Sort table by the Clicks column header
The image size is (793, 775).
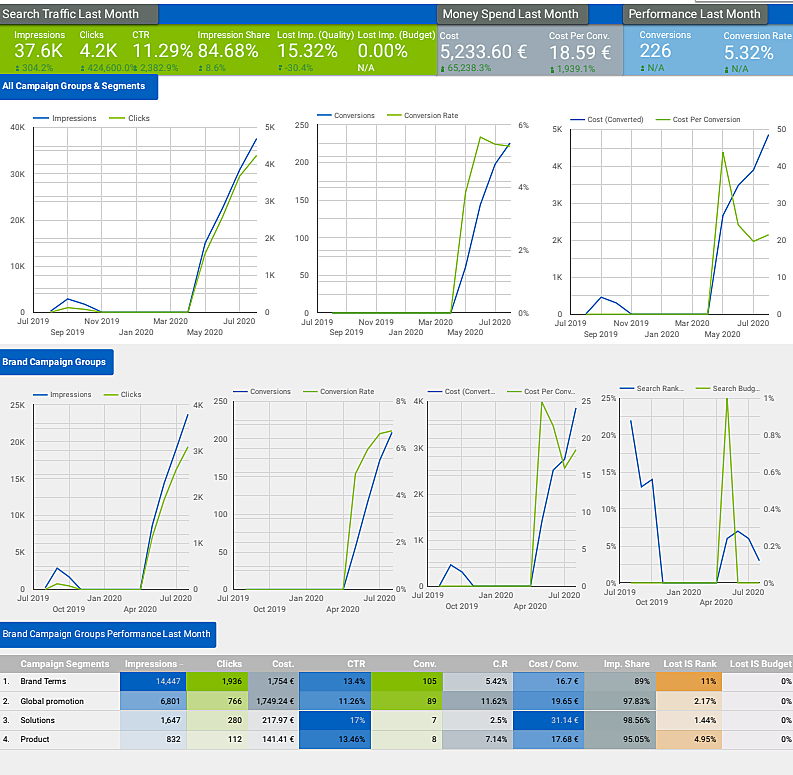(x=229, y=663)
